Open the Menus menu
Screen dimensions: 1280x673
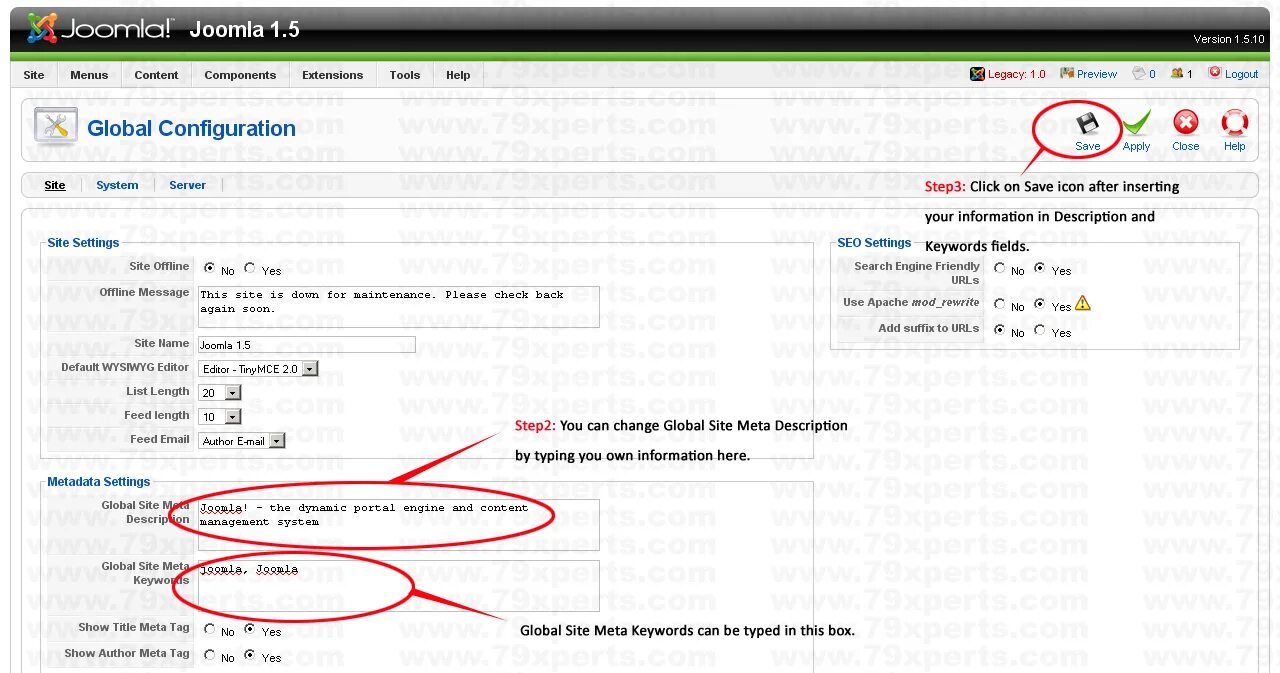pos(89,75)
